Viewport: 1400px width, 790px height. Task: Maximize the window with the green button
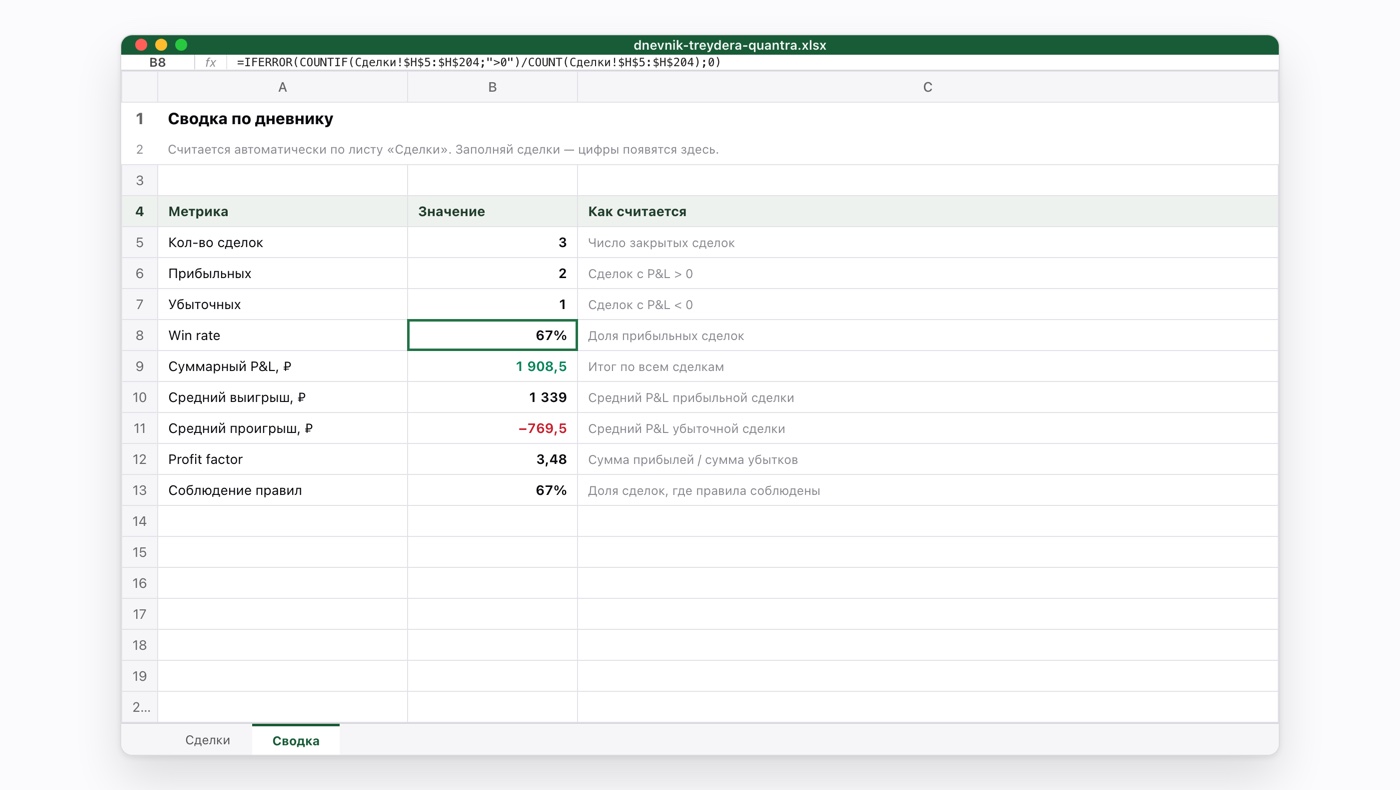[x=181, y=45]
